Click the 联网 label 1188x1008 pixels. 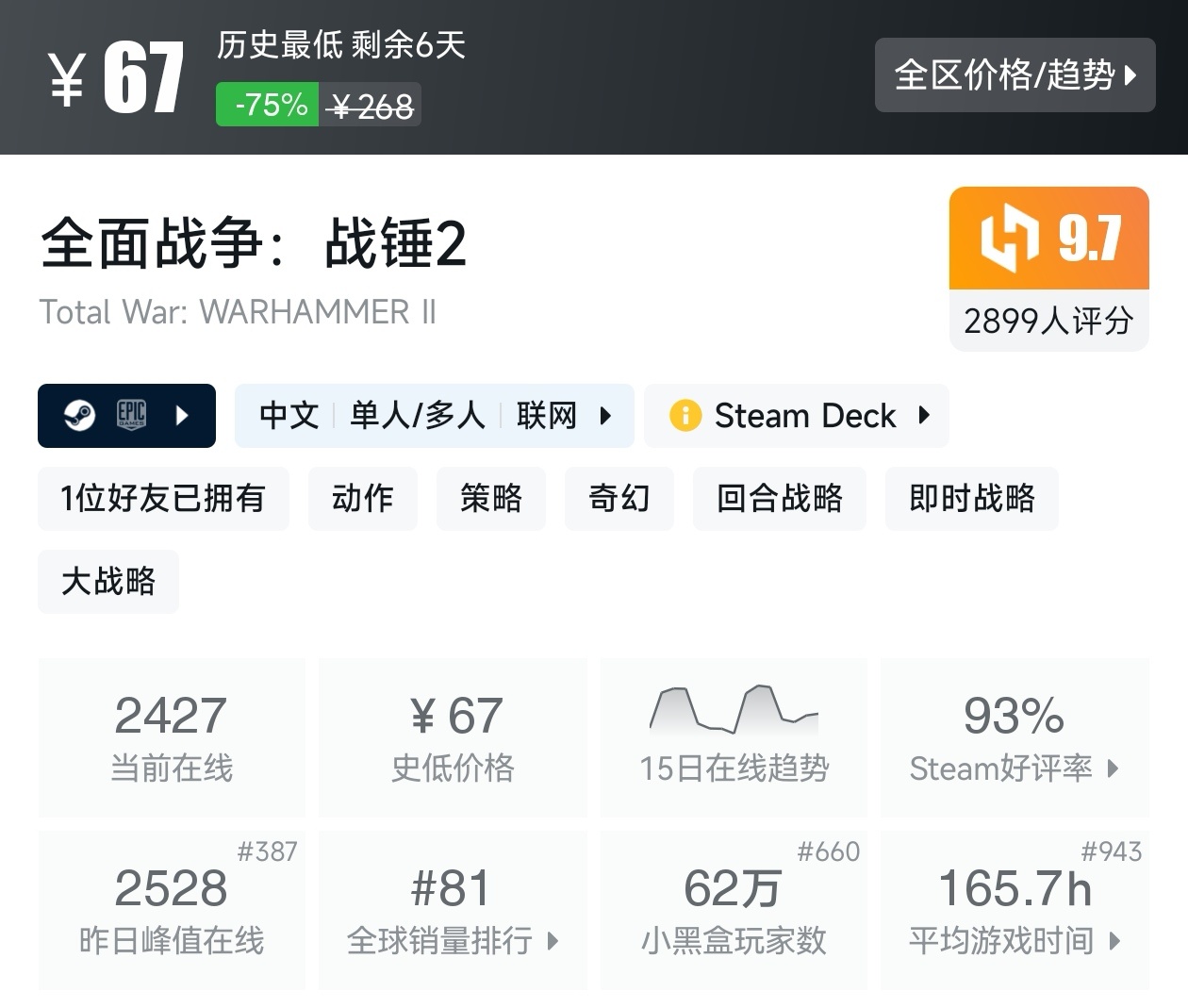(x=547, y=416)
